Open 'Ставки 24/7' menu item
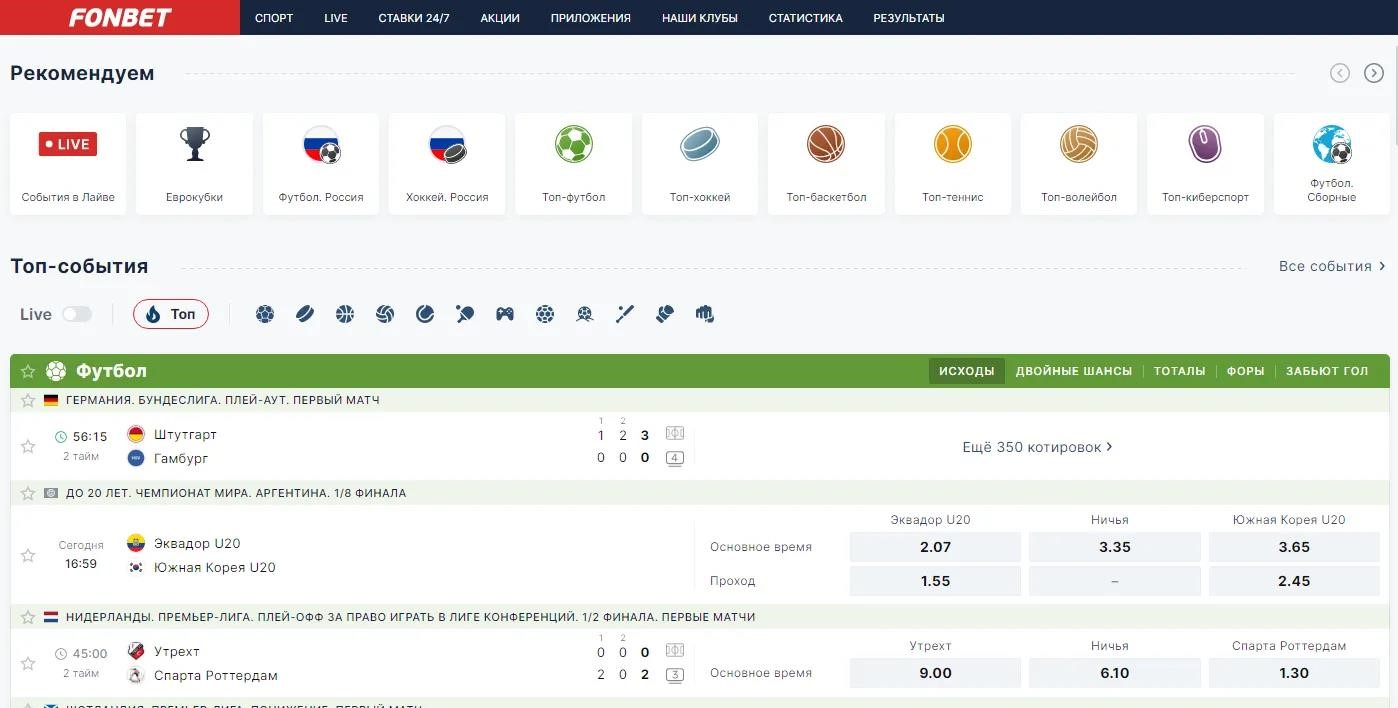The height and width of the screenshot is (708, 1398). [414, 18]
